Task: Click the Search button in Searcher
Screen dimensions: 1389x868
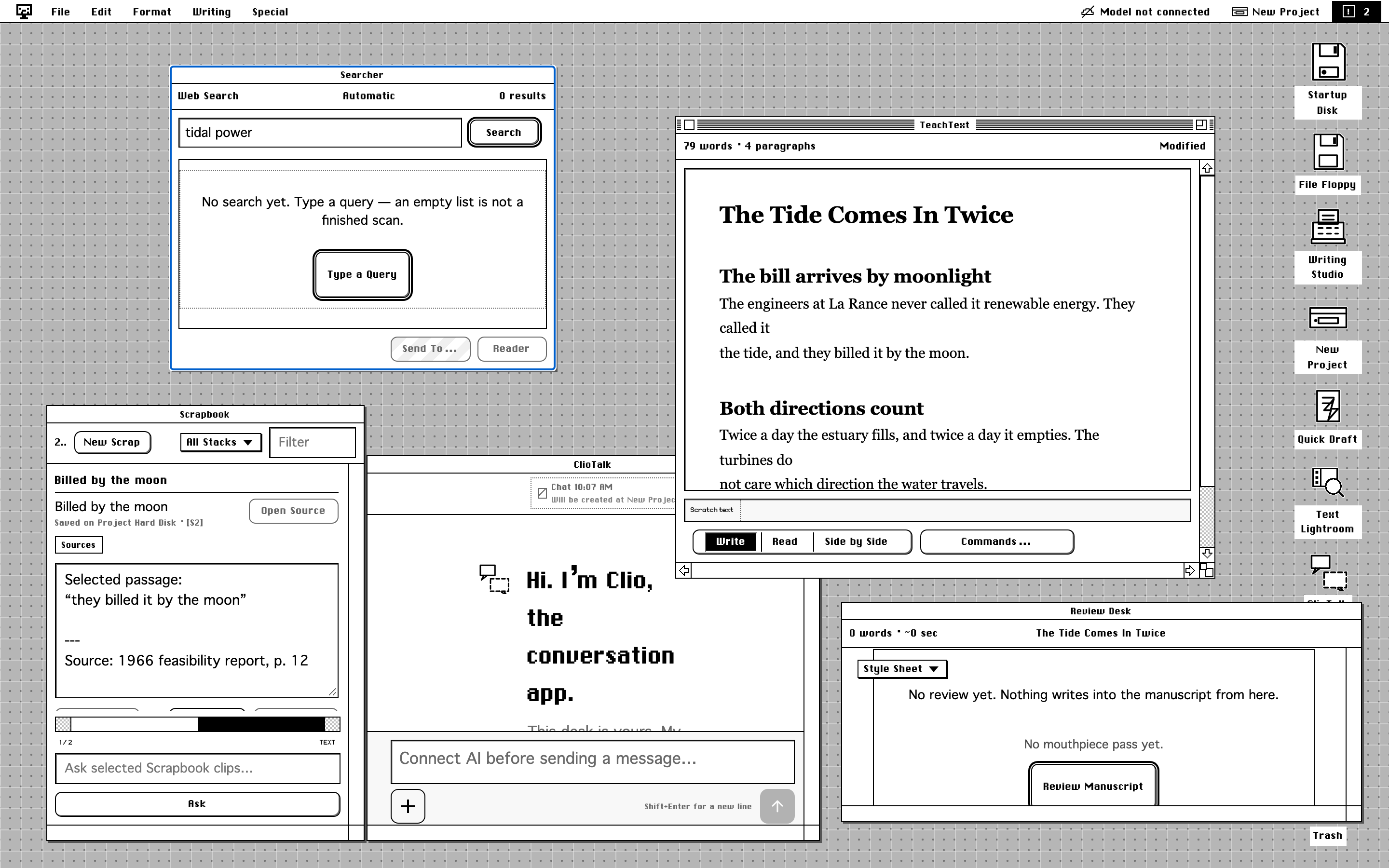Action: (x=504, y=132)
